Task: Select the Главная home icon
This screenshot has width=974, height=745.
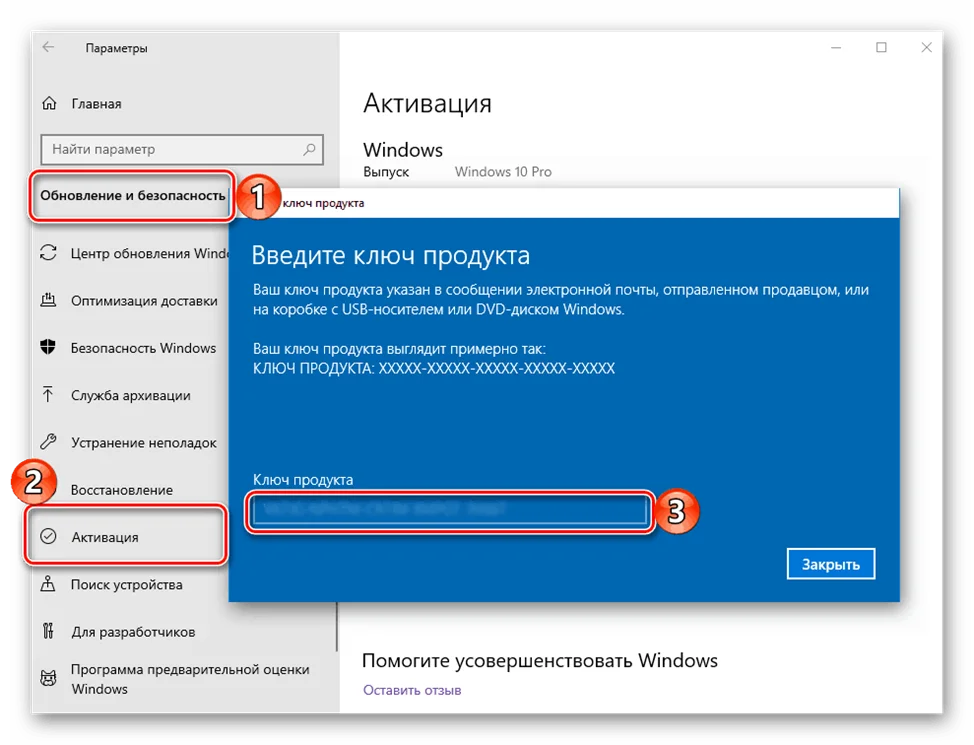Action: [x=48, y=103]
